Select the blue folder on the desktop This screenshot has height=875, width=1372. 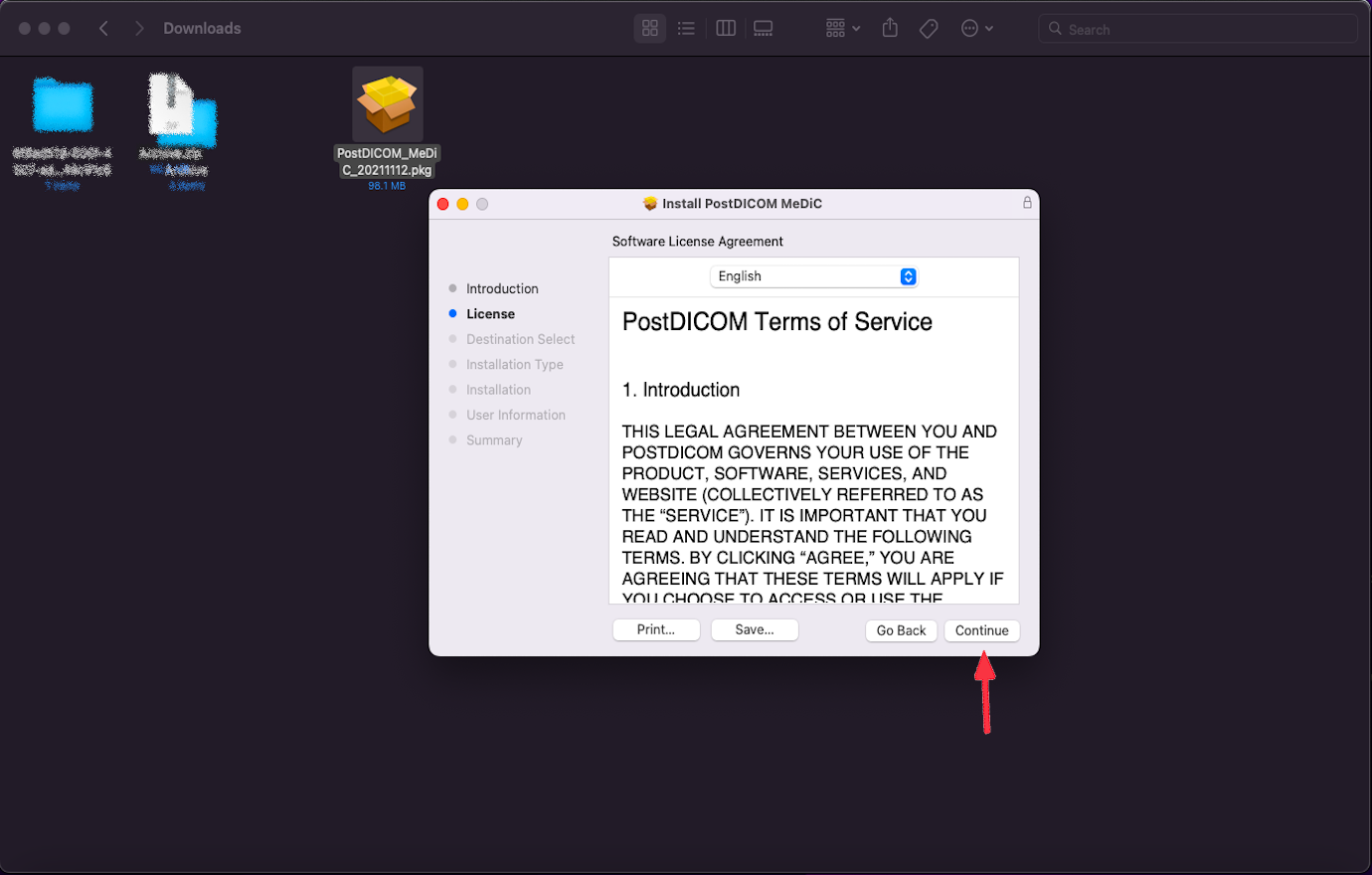coord(62,102)
